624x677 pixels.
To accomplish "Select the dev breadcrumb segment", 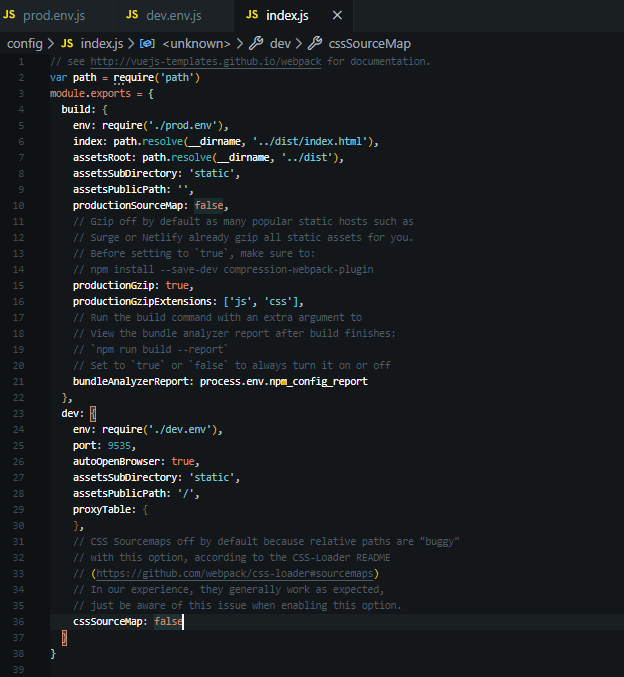I will point(281,43).
